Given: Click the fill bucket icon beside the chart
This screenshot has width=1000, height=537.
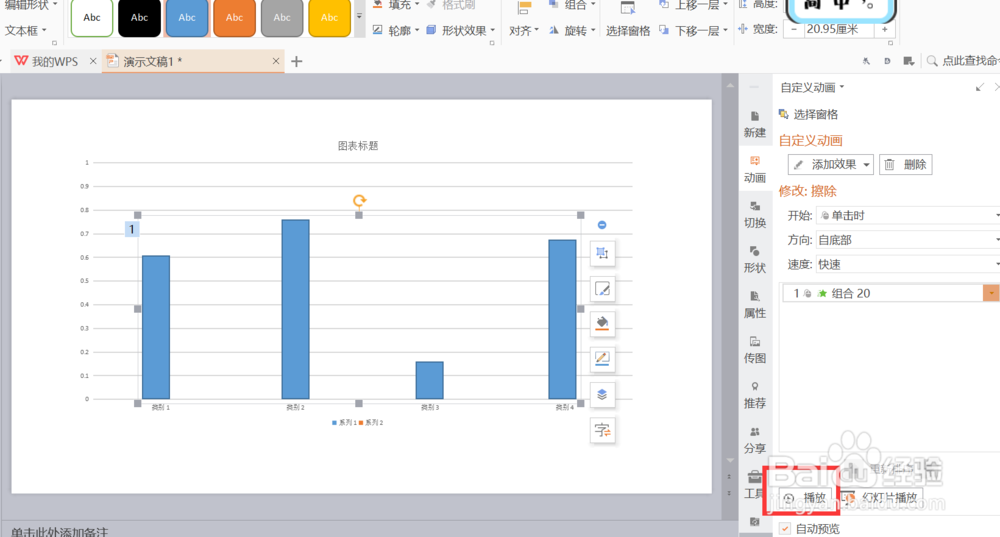Looking at the screenshot, I should point(602,324).
